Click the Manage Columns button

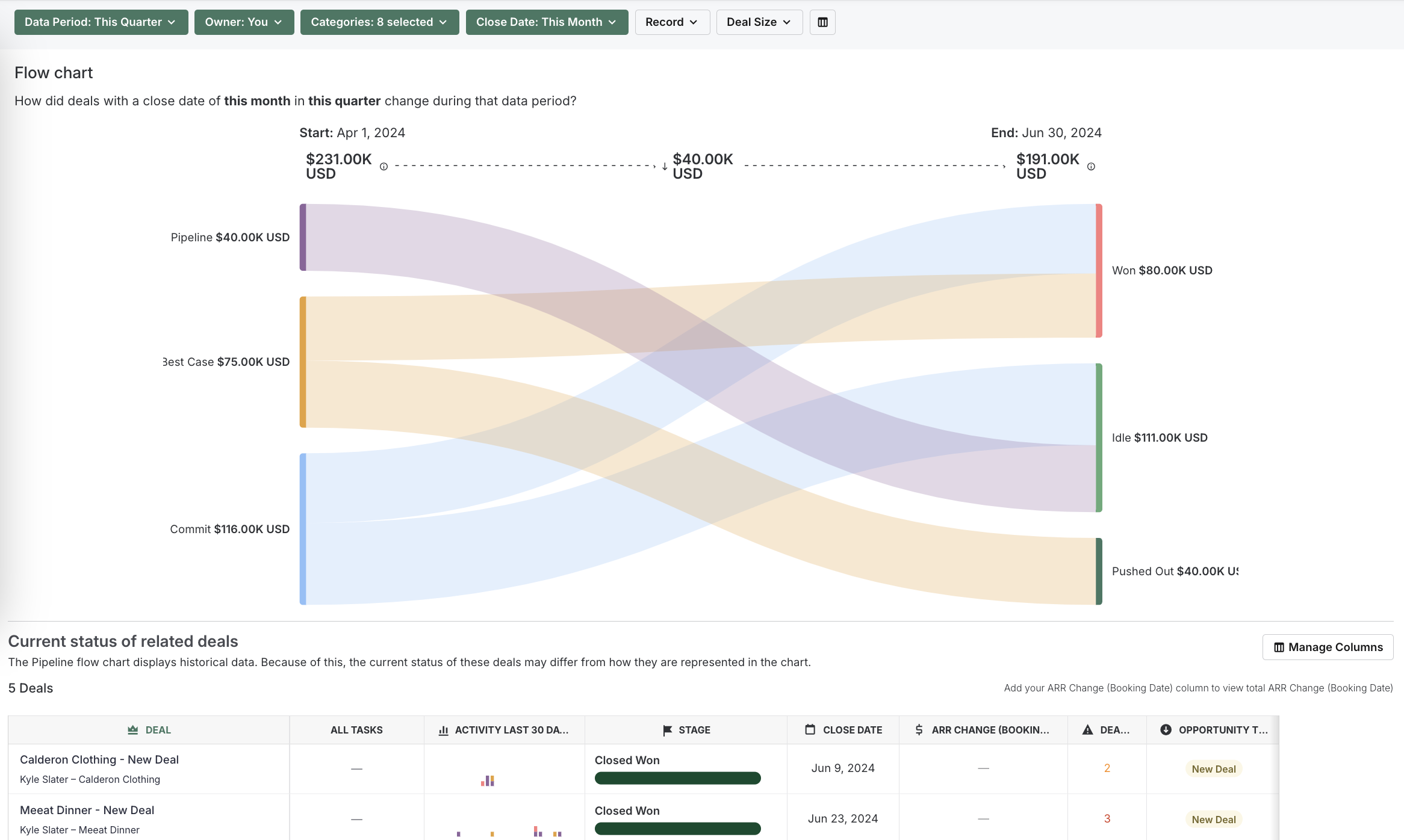point(1328,647)
